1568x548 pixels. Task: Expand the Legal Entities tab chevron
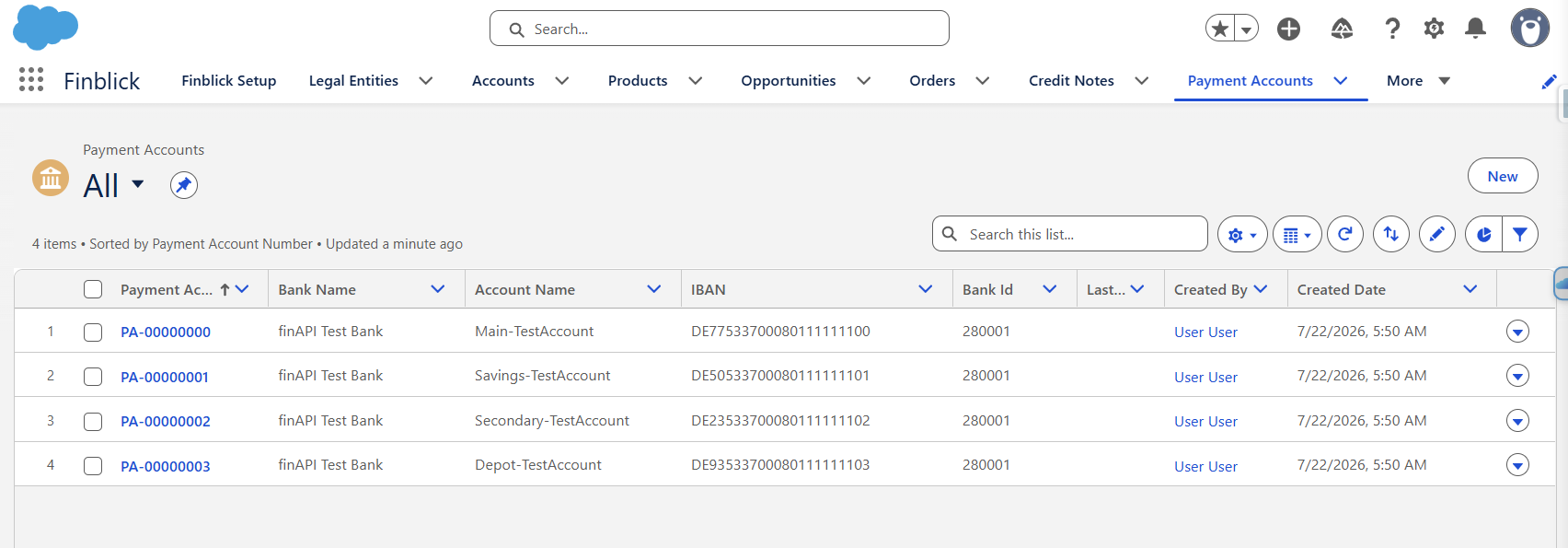[426, 81]
